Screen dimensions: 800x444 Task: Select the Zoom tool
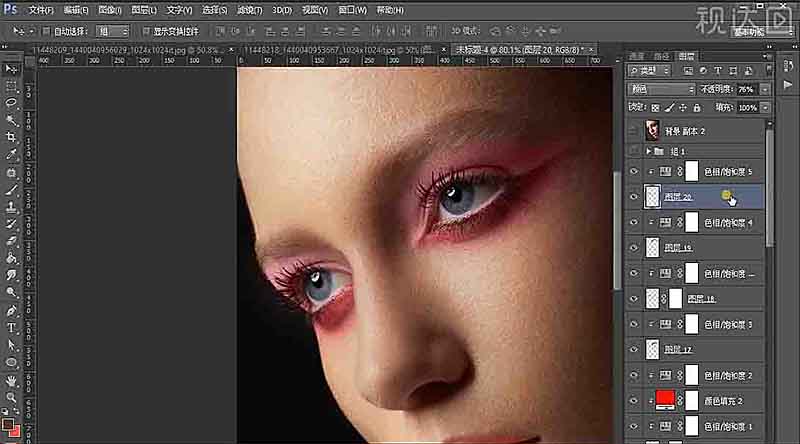tap(11, 398)
